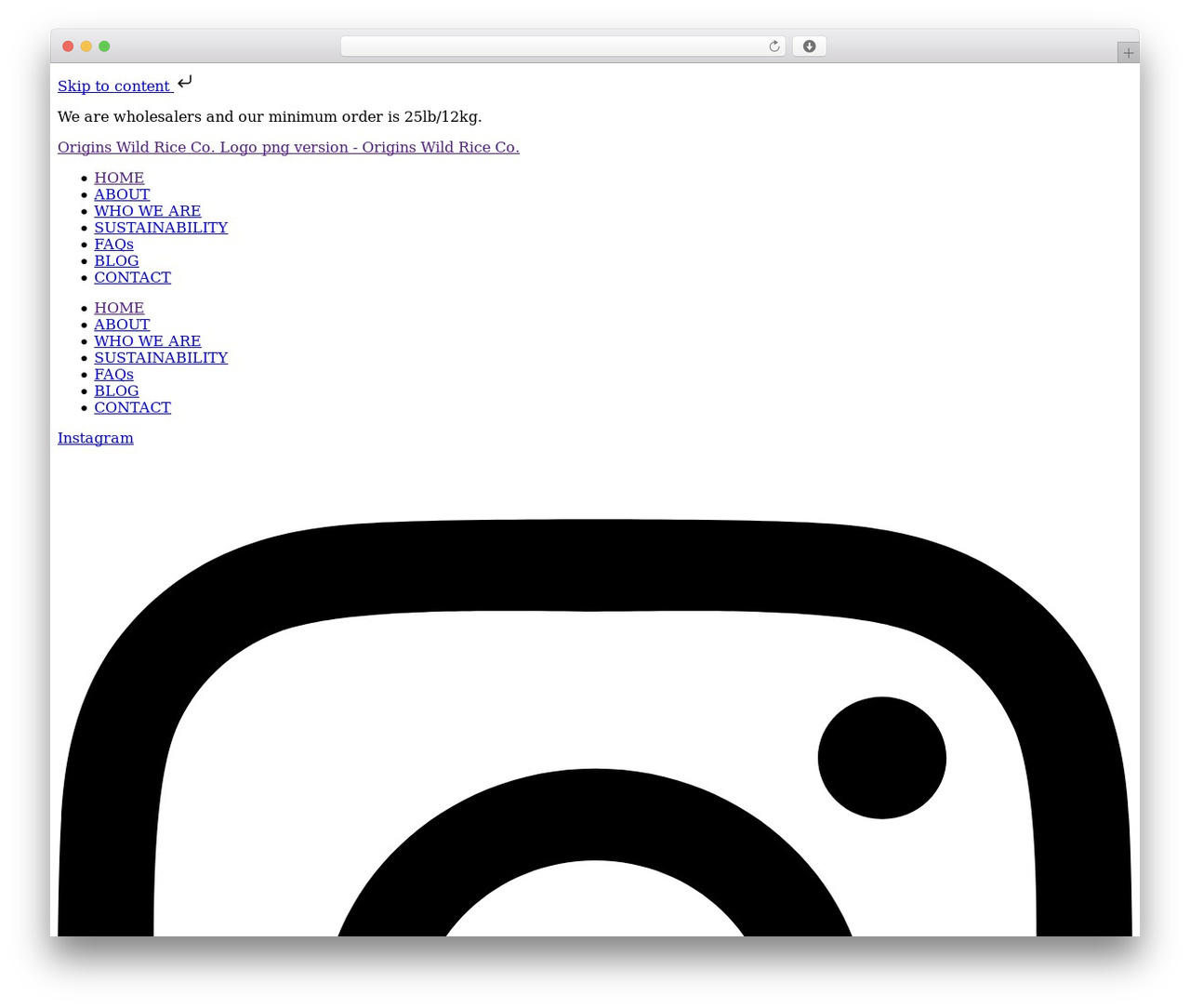
Task: Click the yellow minimize window button
Action: 86,46
